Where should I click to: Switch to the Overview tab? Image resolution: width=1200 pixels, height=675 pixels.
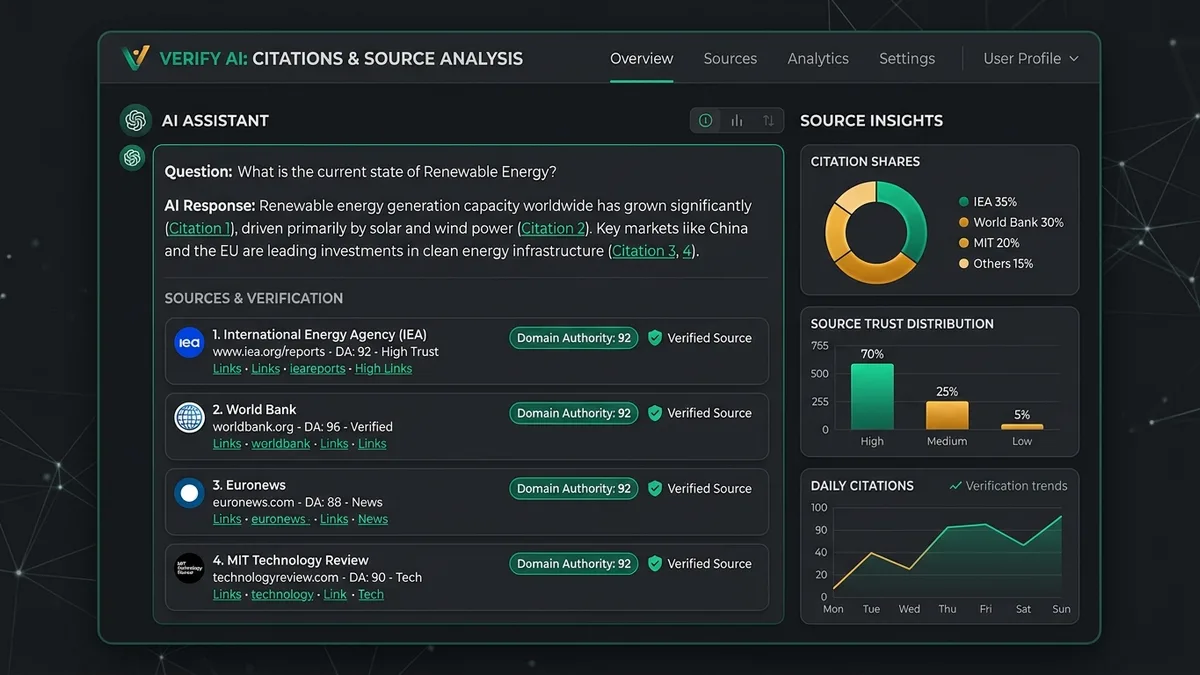(642, 58)
